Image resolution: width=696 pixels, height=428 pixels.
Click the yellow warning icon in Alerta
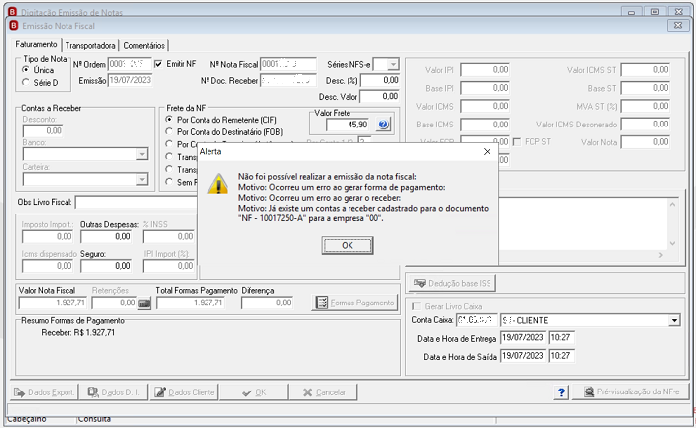218,184
